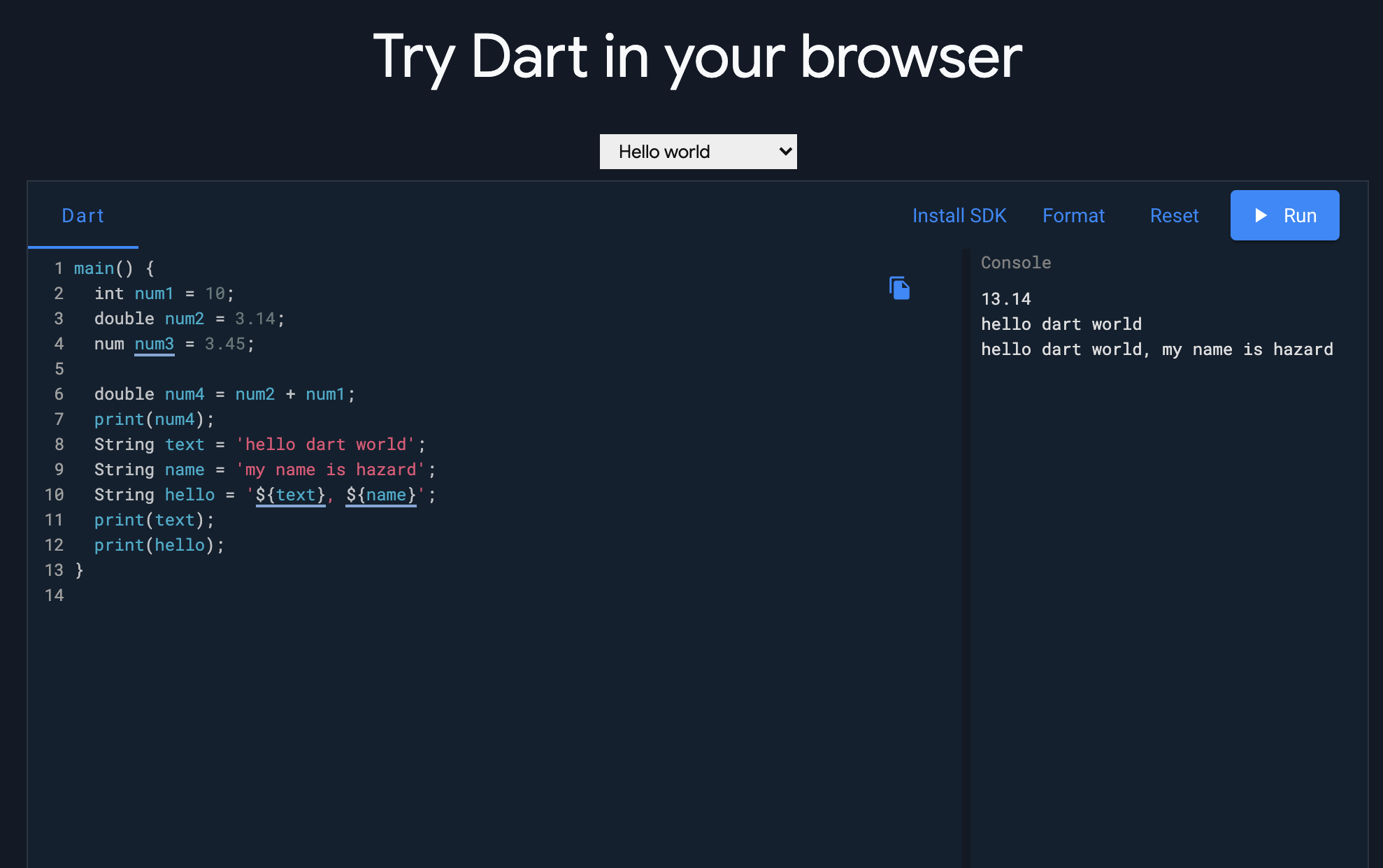
Task: Click the Console panel header
Action: coord(1016,263)
